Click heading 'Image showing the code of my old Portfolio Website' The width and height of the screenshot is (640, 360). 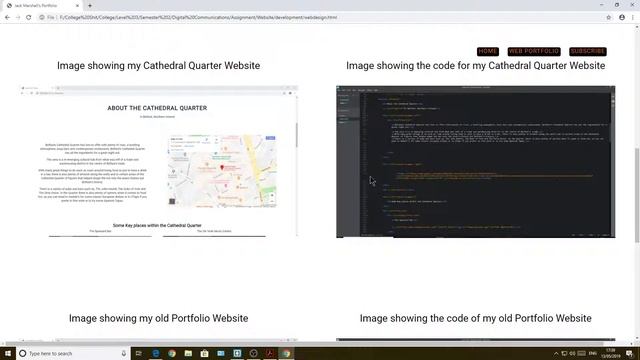(476, 318)
